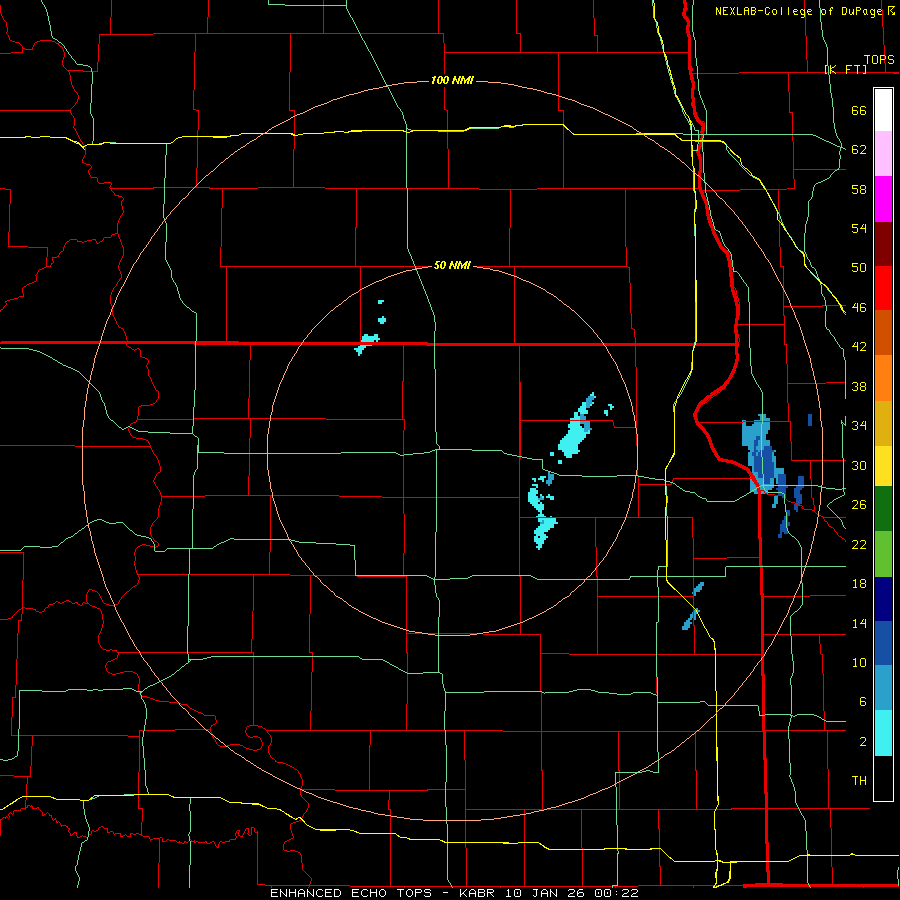Click the dark green 30 kft legend swatch

[883, 508]
